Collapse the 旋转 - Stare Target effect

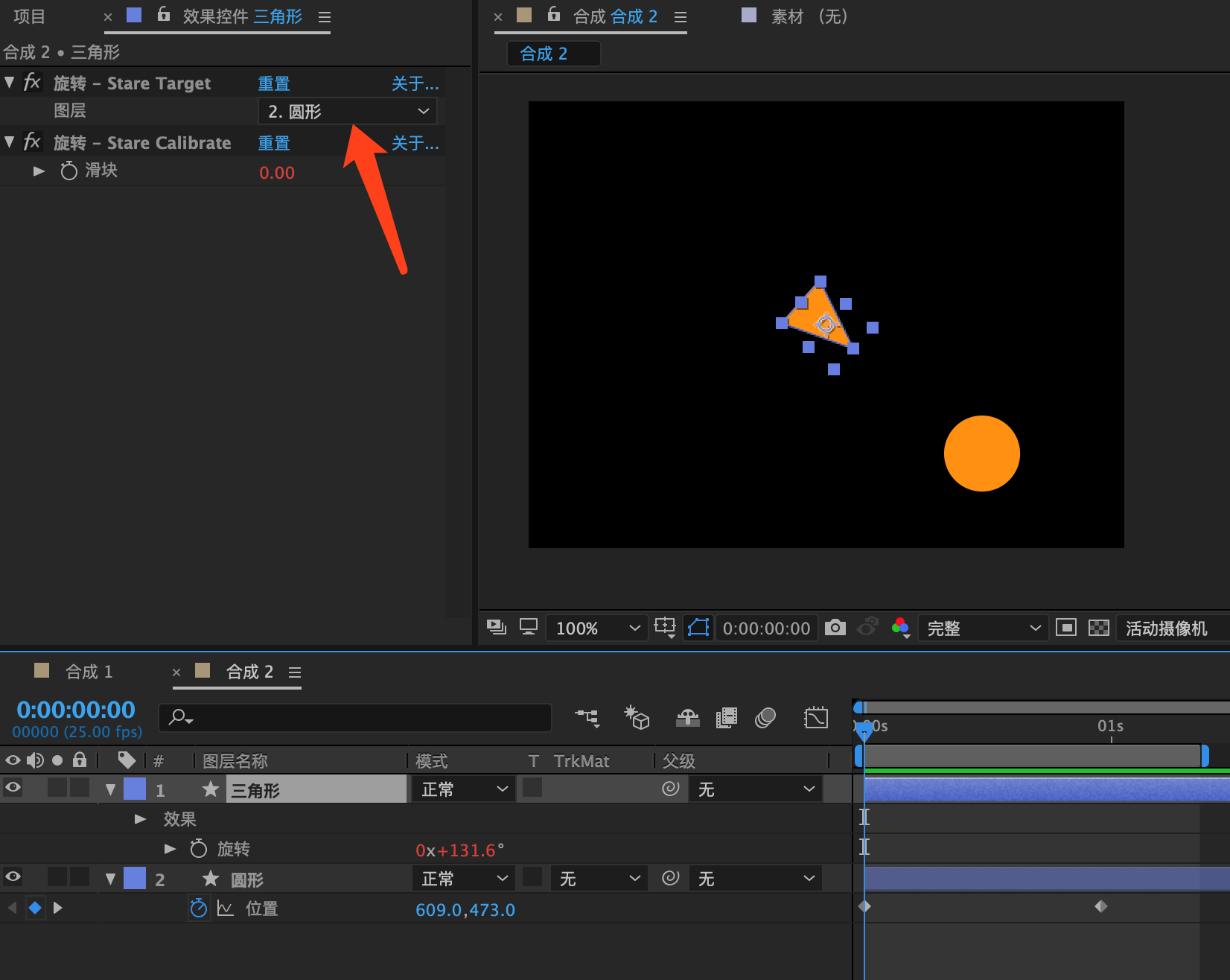(10, 83)
